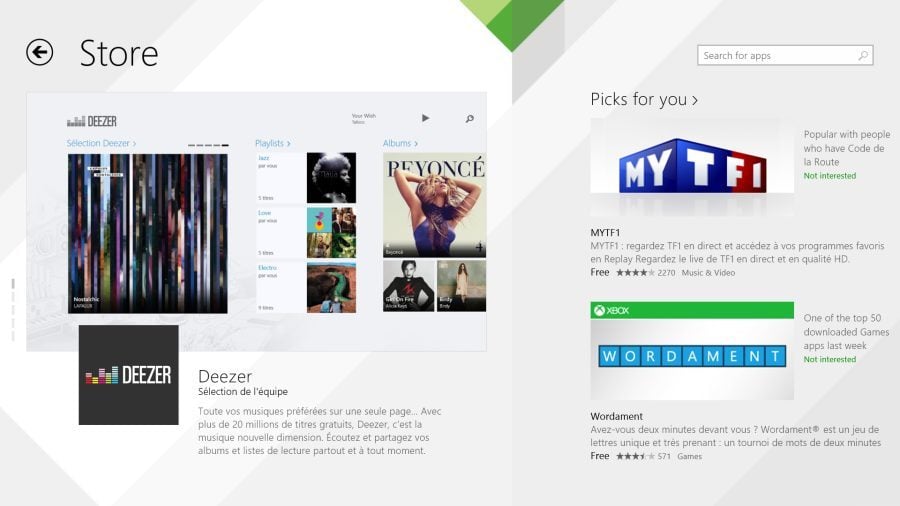The width and height of the screenshot is (900, 506).
Task: Mark Wordament as Not interested
Action: 829,359
